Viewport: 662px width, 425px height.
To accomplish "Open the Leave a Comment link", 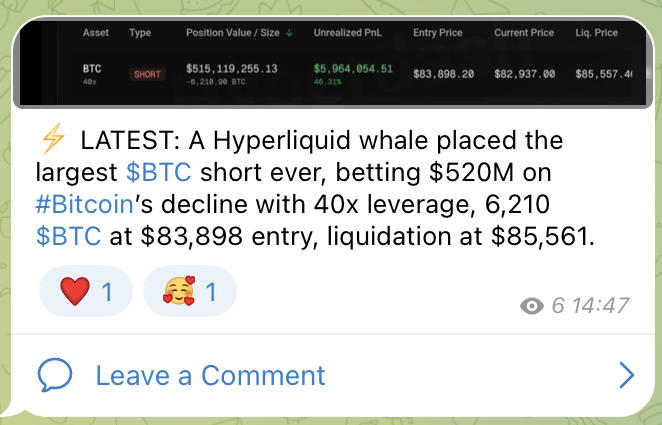I will [x=210, y=375].
